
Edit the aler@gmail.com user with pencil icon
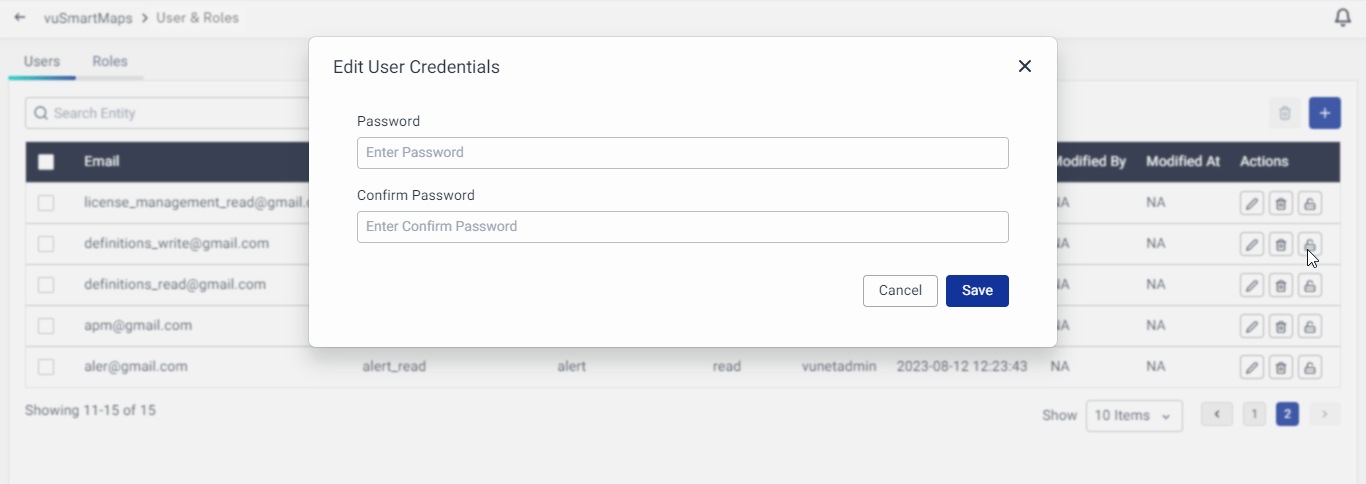coord(1251,367)
